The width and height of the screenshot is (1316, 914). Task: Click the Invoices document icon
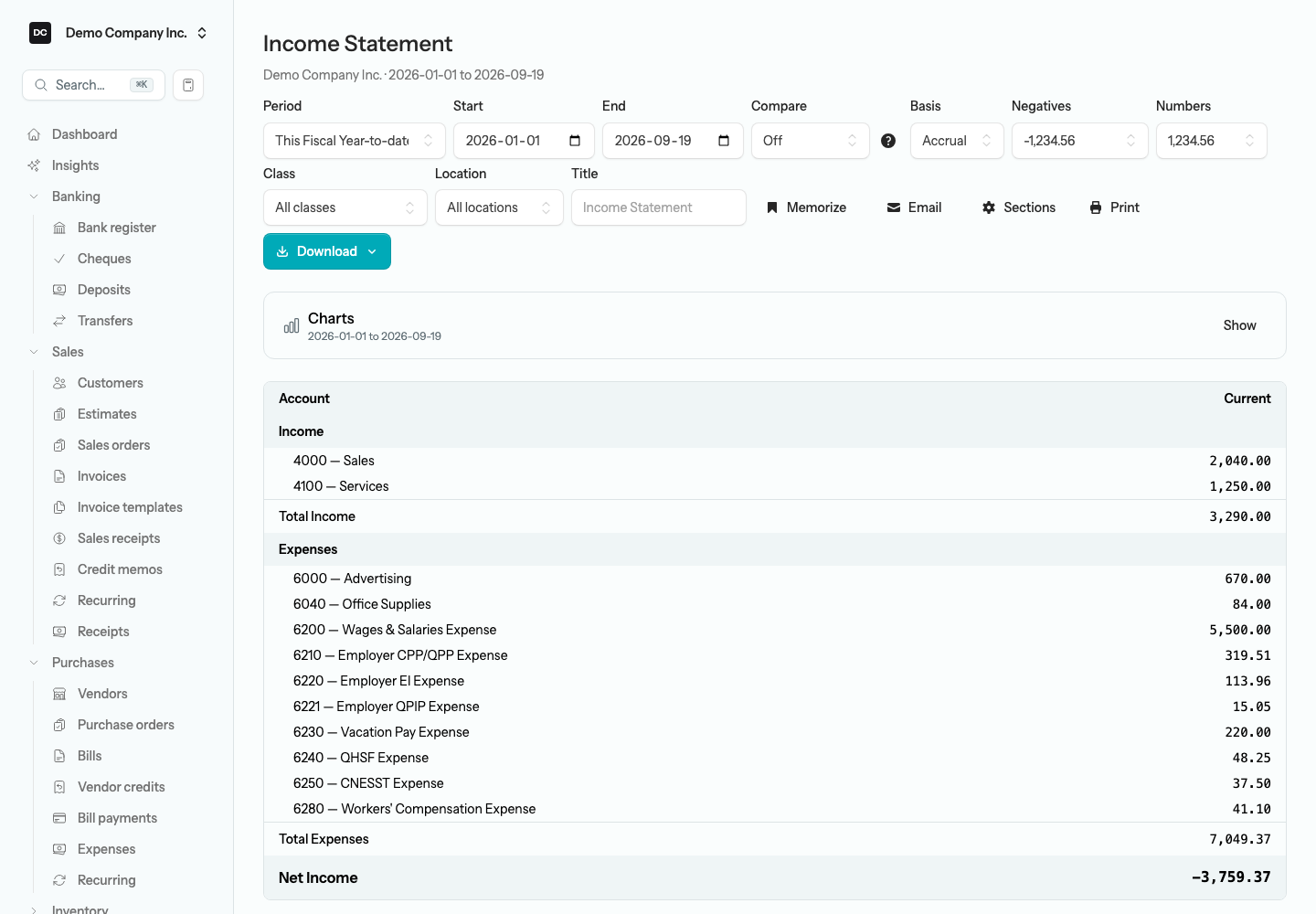pos(59,476)
